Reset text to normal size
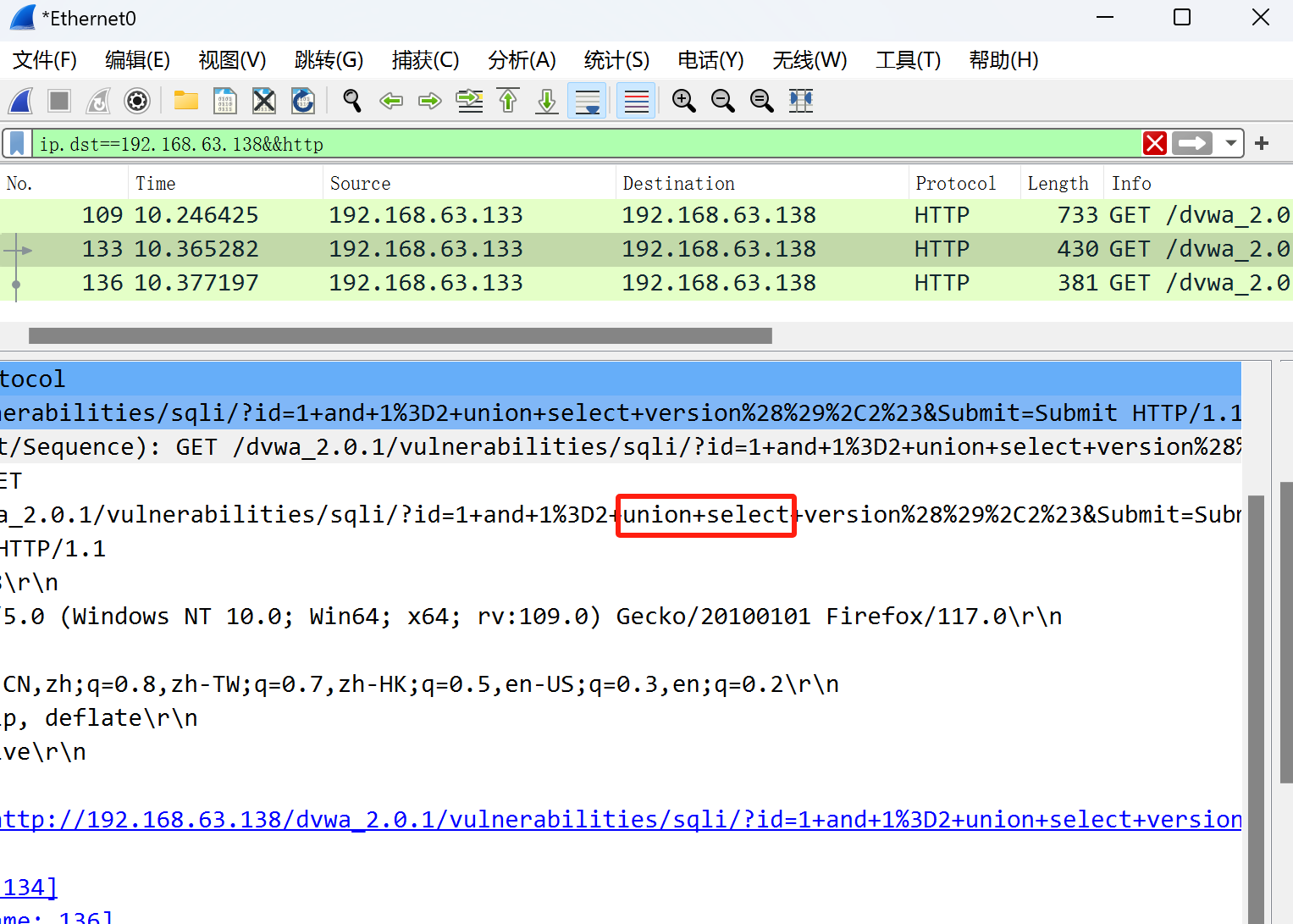The height and width of the screenshot is (924, 1293). tap(761, 101)
